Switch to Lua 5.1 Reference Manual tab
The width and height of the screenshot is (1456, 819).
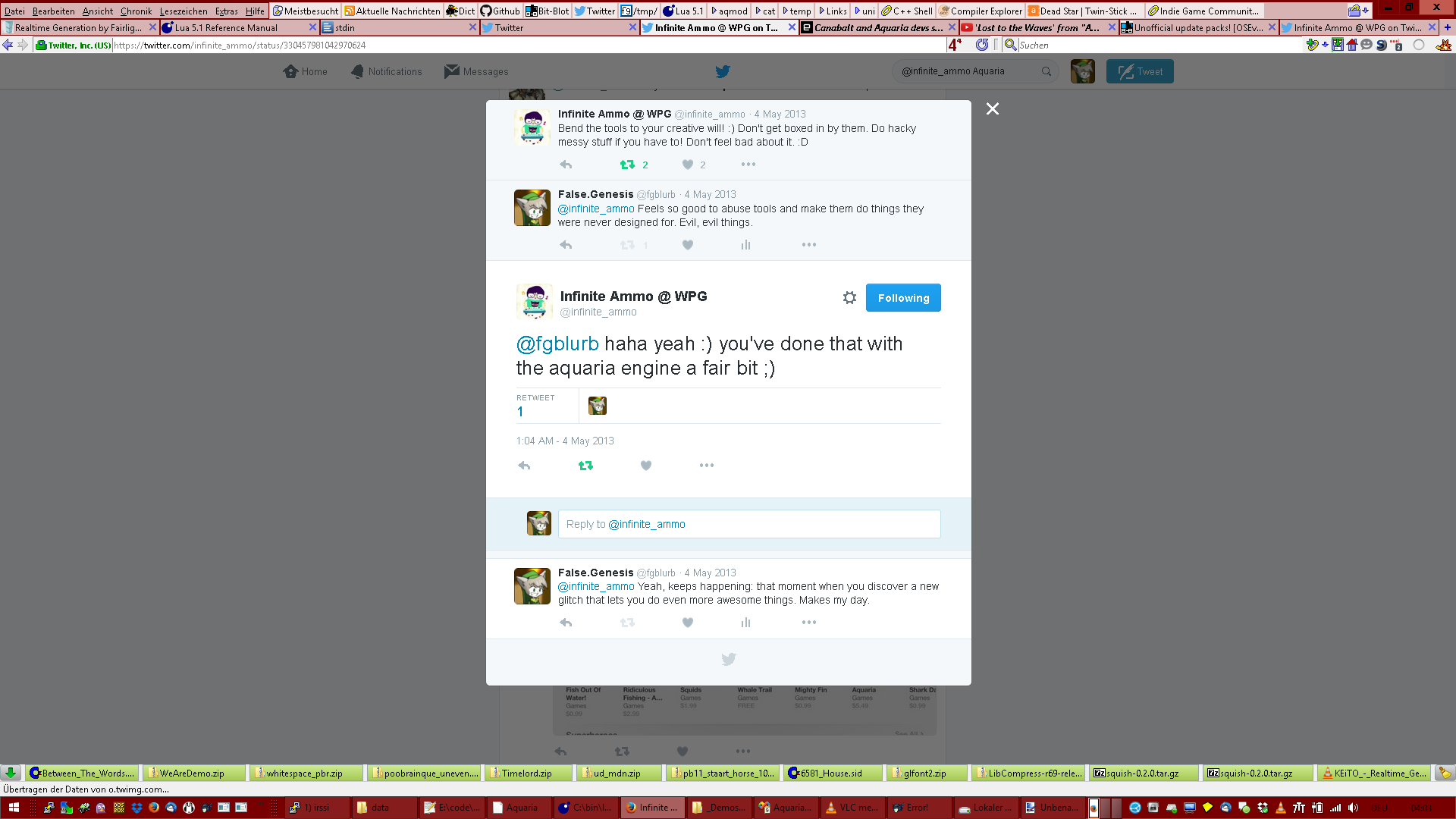[x=239, y=27]
